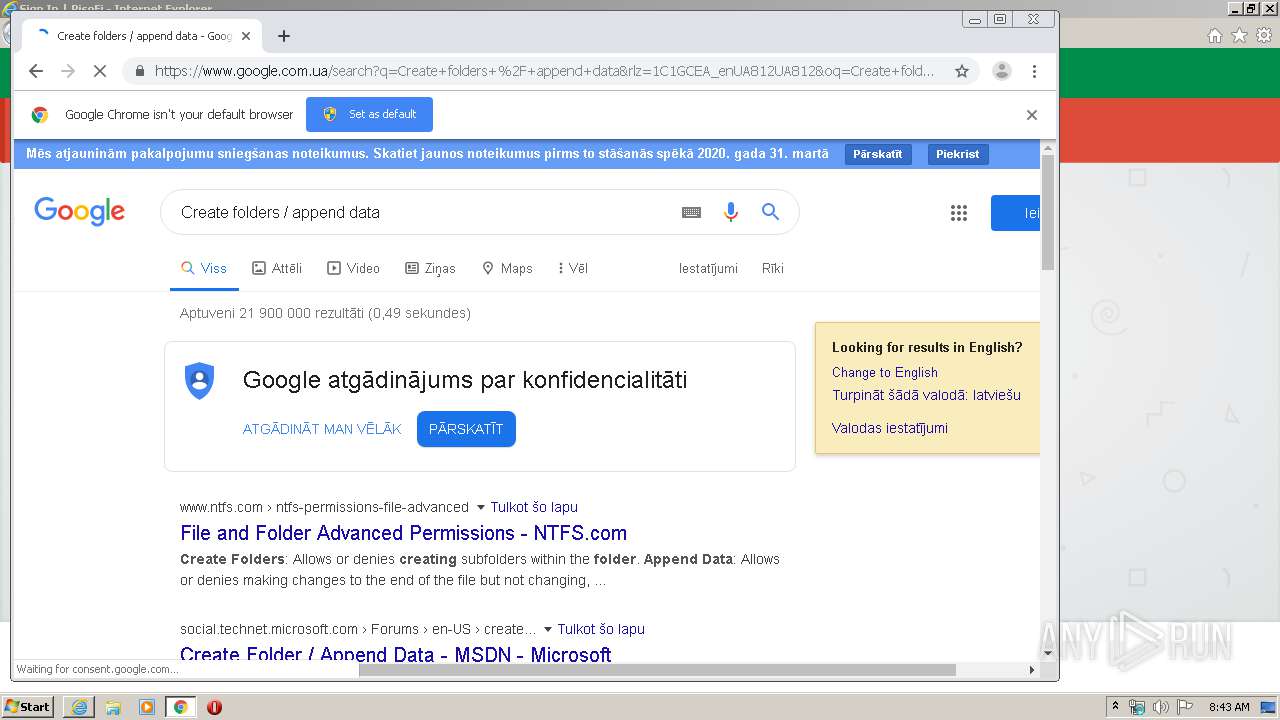The height and width of the screenshot is (720, 1280).
Task: Click Tulkot šo lapu for the ntfs.com result
Action: click(x=534, y=507)
